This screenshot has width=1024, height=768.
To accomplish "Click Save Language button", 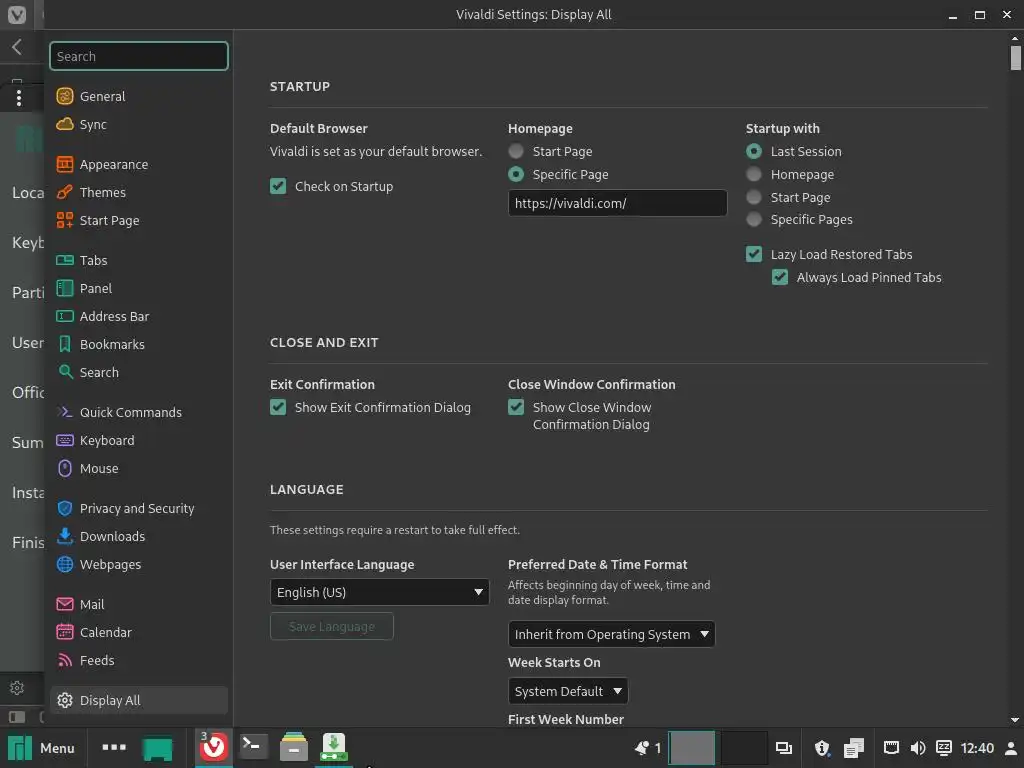I will pos(332,626).
